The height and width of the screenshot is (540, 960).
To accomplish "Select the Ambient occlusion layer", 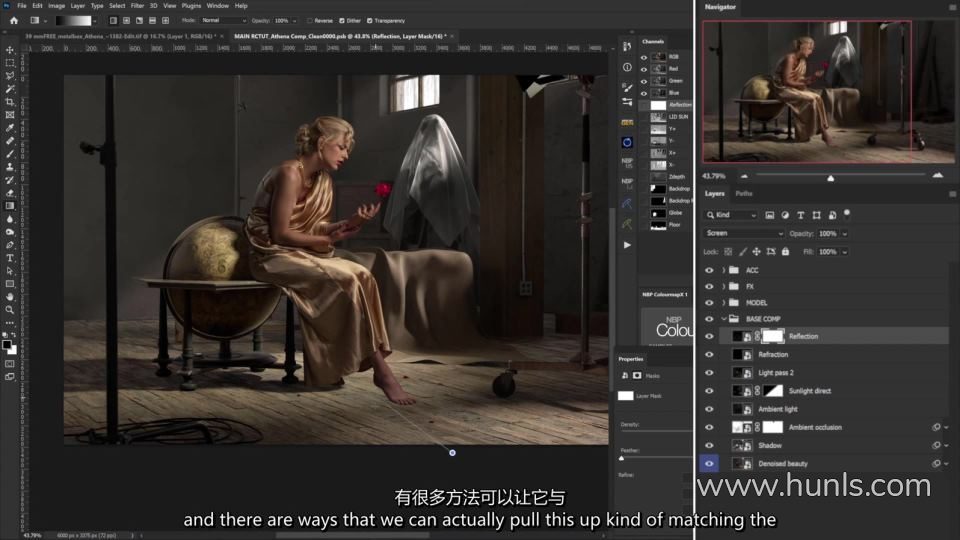I will [x=816, y=427].
